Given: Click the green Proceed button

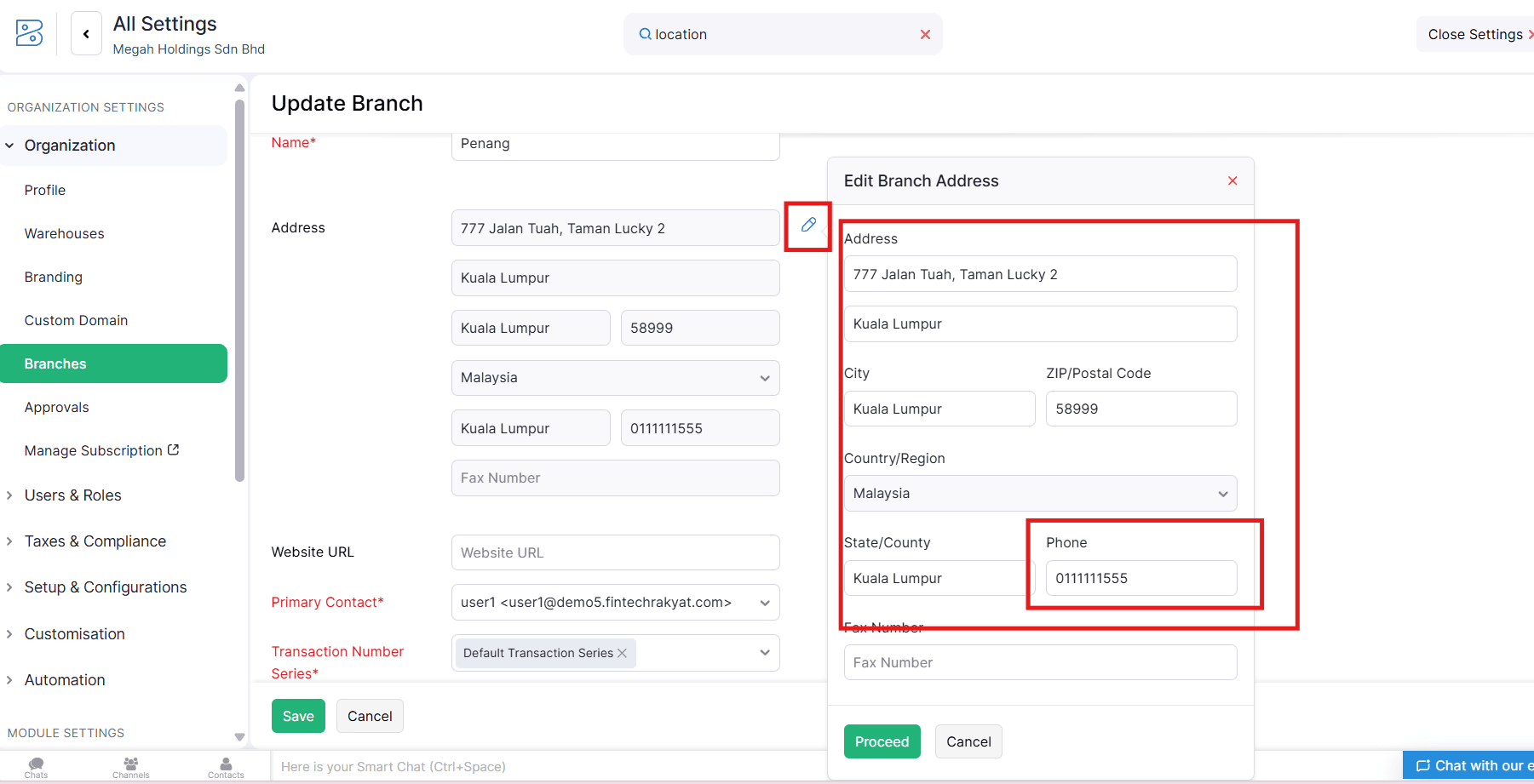Looking at the screenshot, I should point(882,741).
